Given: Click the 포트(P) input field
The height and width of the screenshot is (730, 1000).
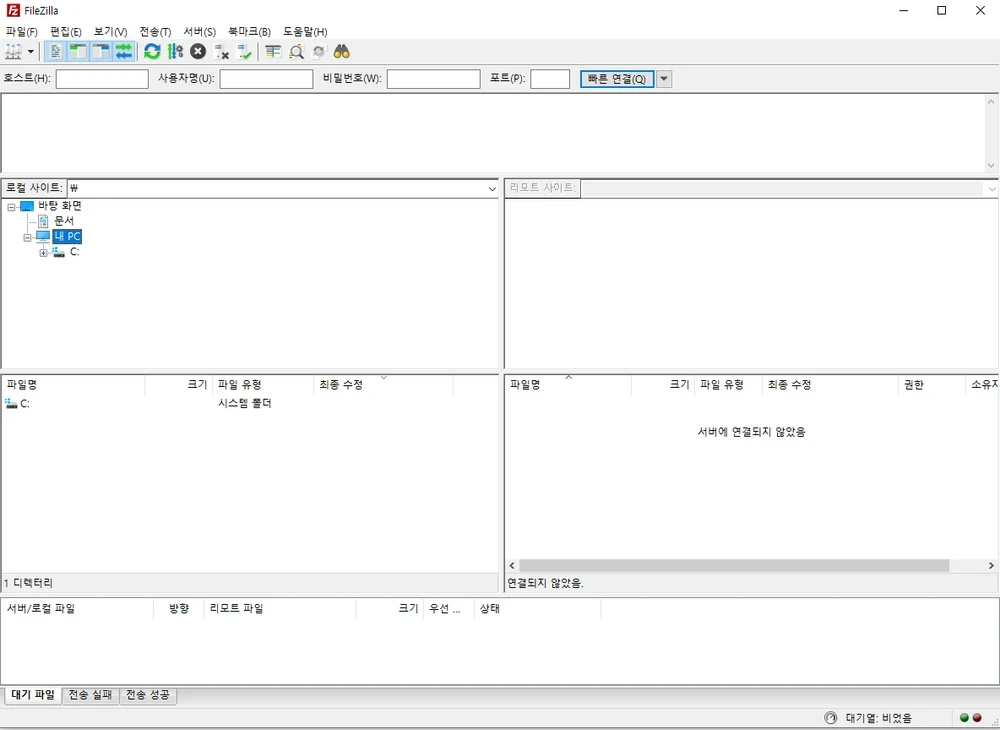Looking at the screenshot, I should pyautogui.click(x=550, y=79).
